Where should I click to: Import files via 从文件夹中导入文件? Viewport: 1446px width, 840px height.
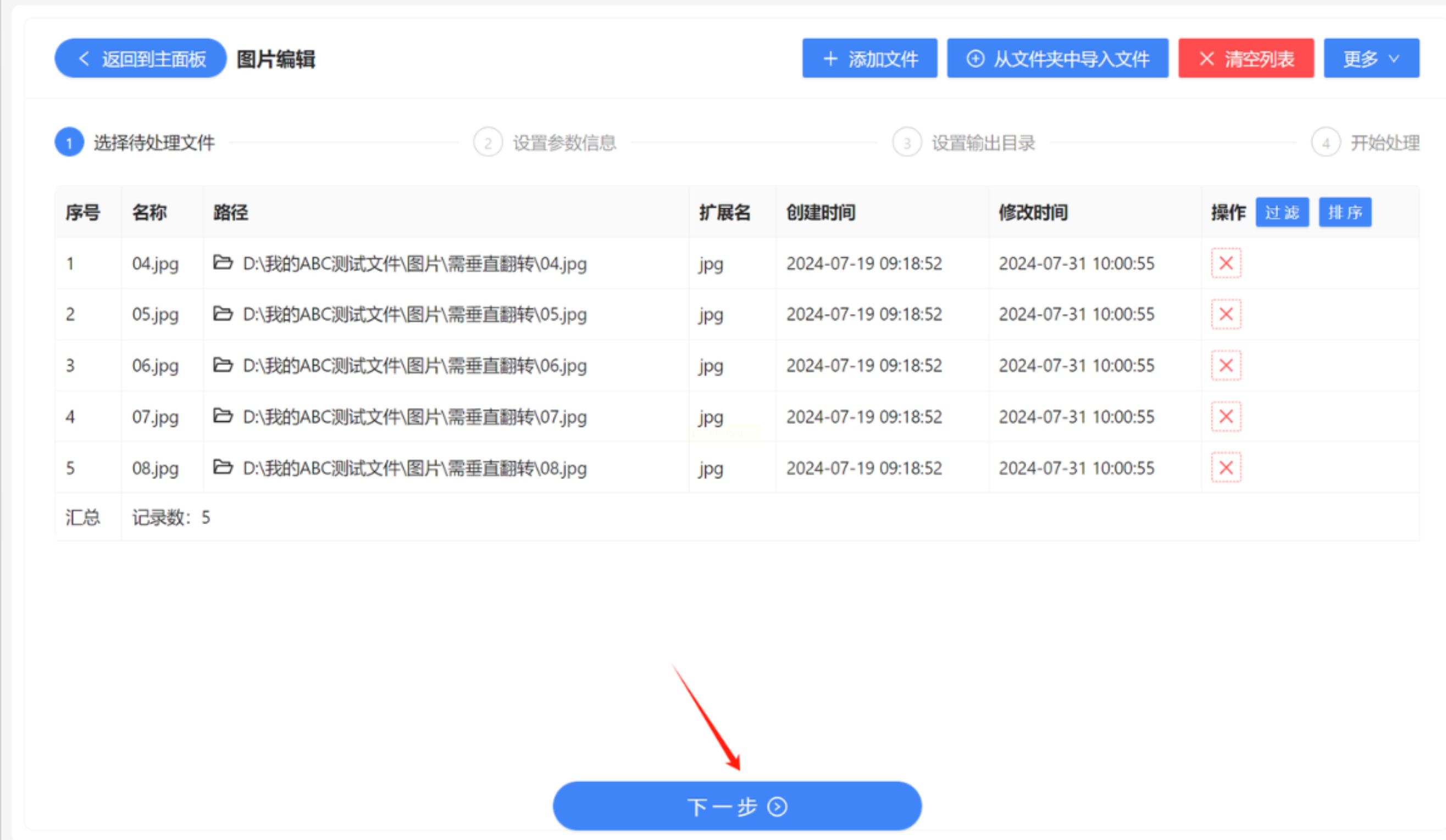1057,59
